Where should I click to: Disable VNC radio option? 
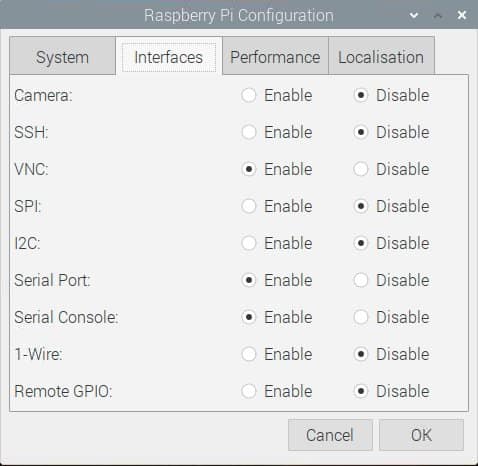(x=361, y=169)
